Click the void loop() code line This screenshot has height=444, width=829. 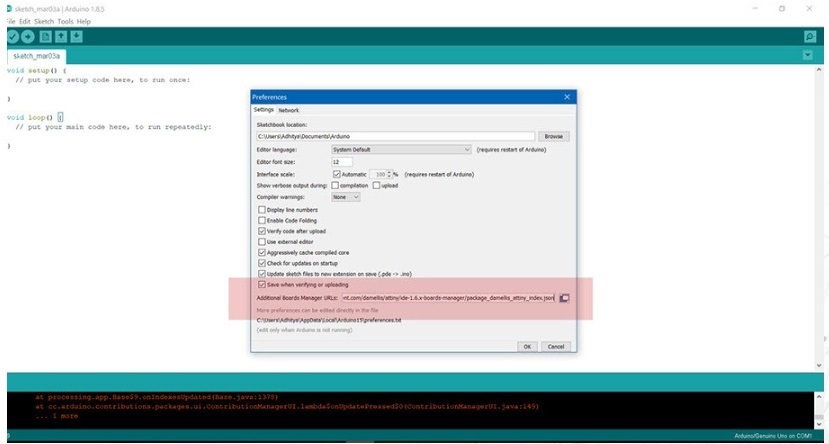pyautogui.click(x=35, y=117)
